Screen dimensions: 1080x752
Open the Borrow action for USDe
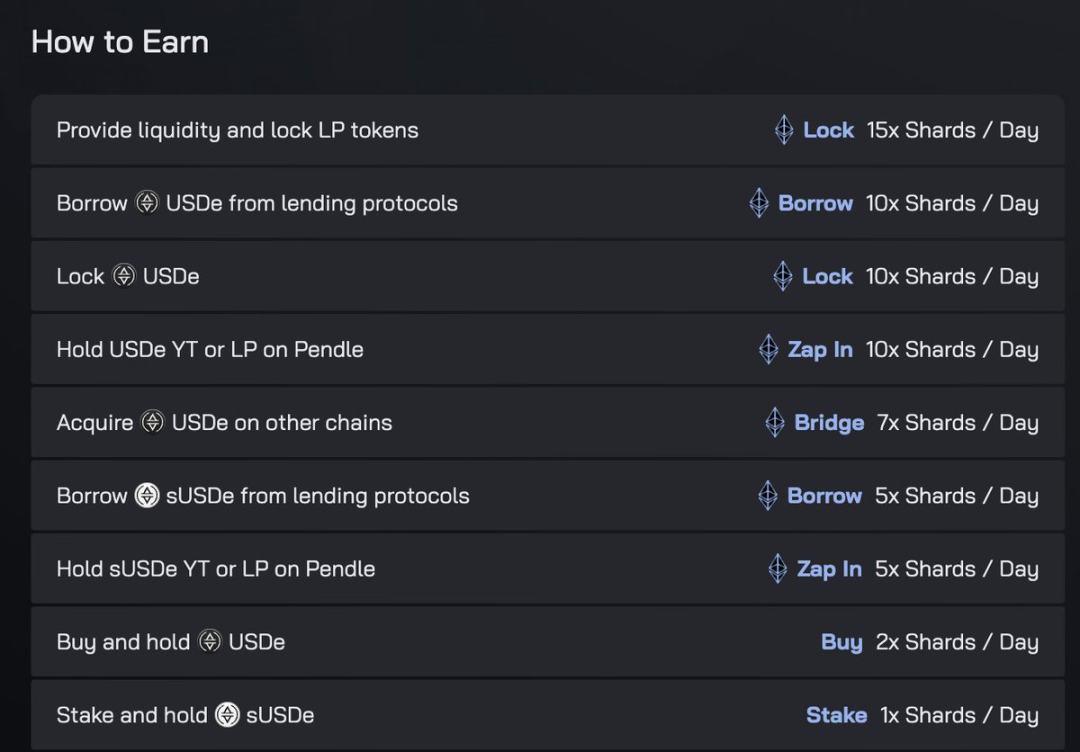[x=816, y=202]
